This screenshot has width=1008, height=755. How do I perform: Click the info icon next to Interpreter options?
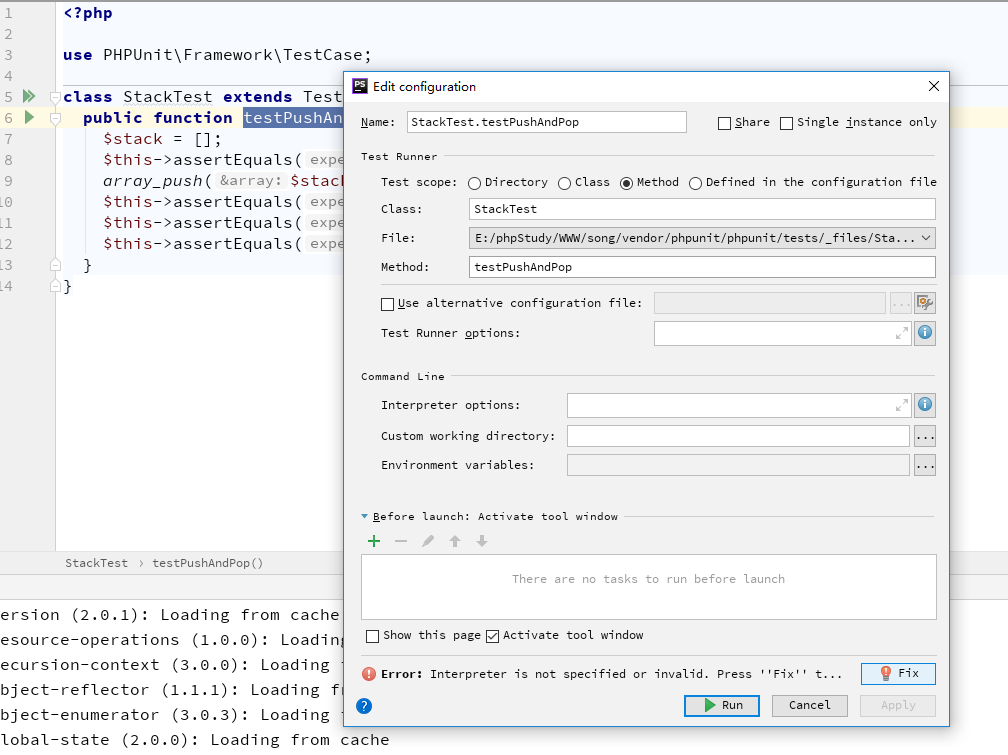point(925,405)
